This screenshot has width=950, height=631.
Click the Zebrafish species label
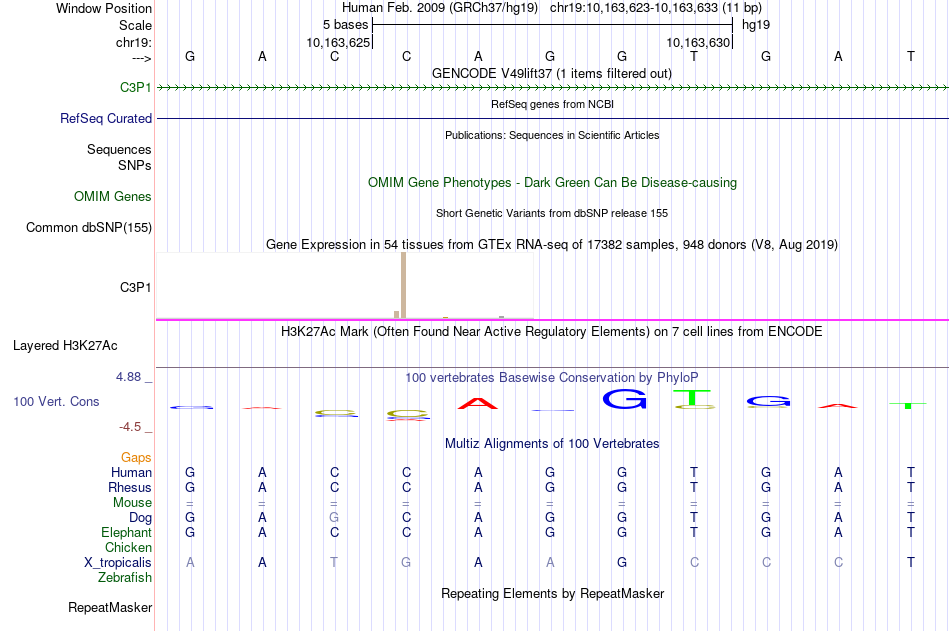(125, 578)
